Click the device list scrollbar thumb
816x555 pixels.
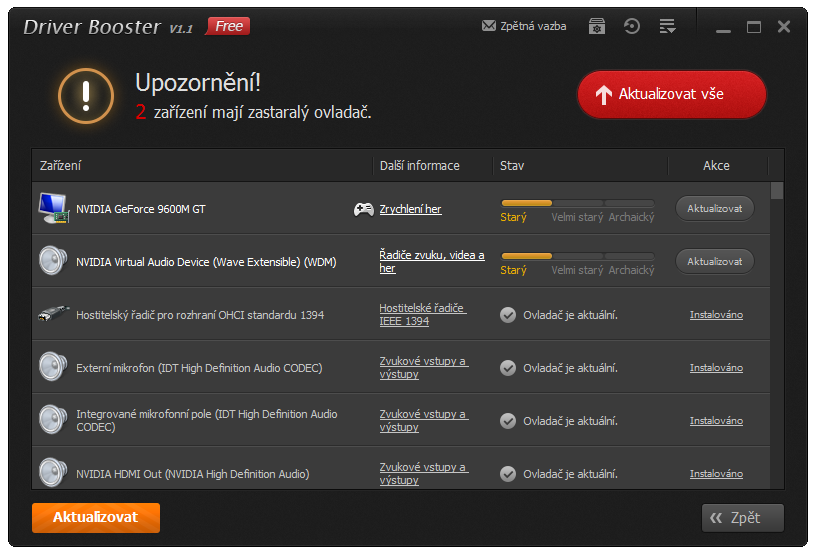[777, 191]
